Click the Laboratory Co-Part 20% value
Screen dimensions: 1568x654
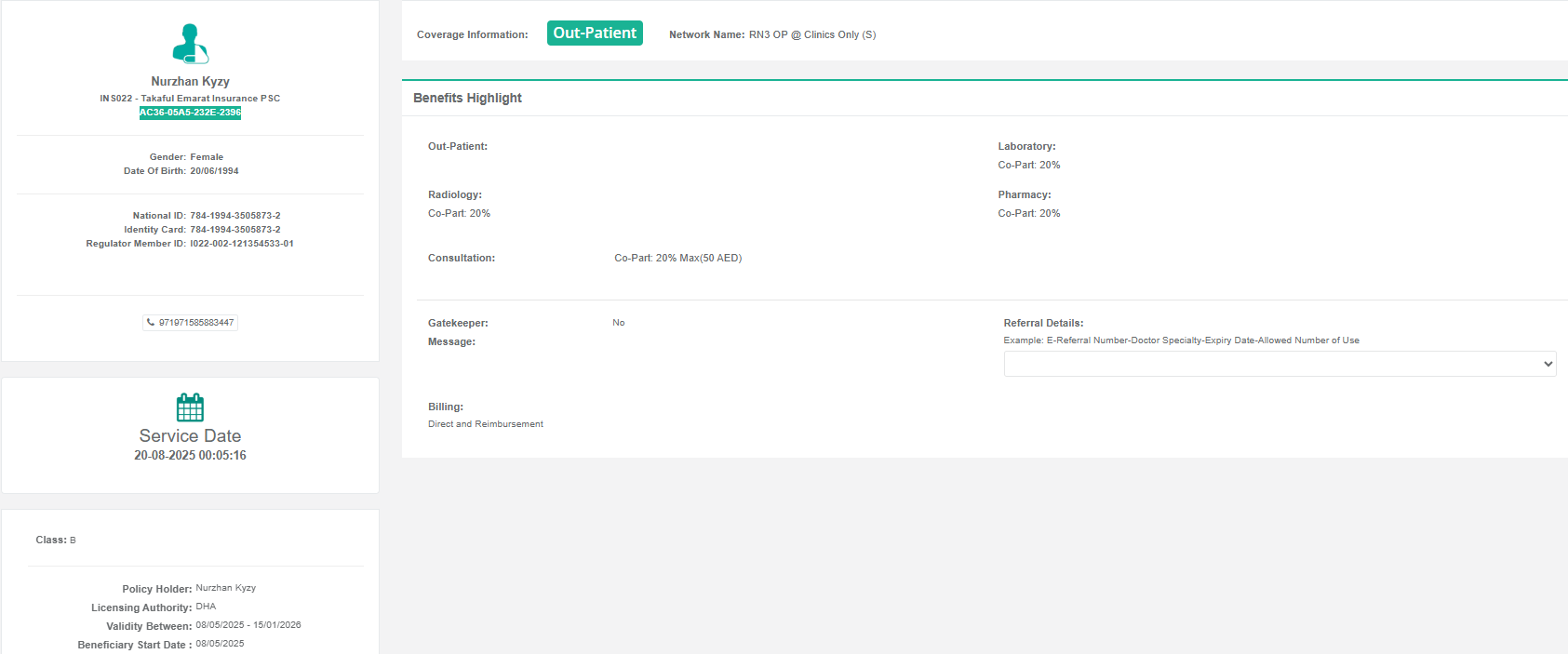point(1028,166)
